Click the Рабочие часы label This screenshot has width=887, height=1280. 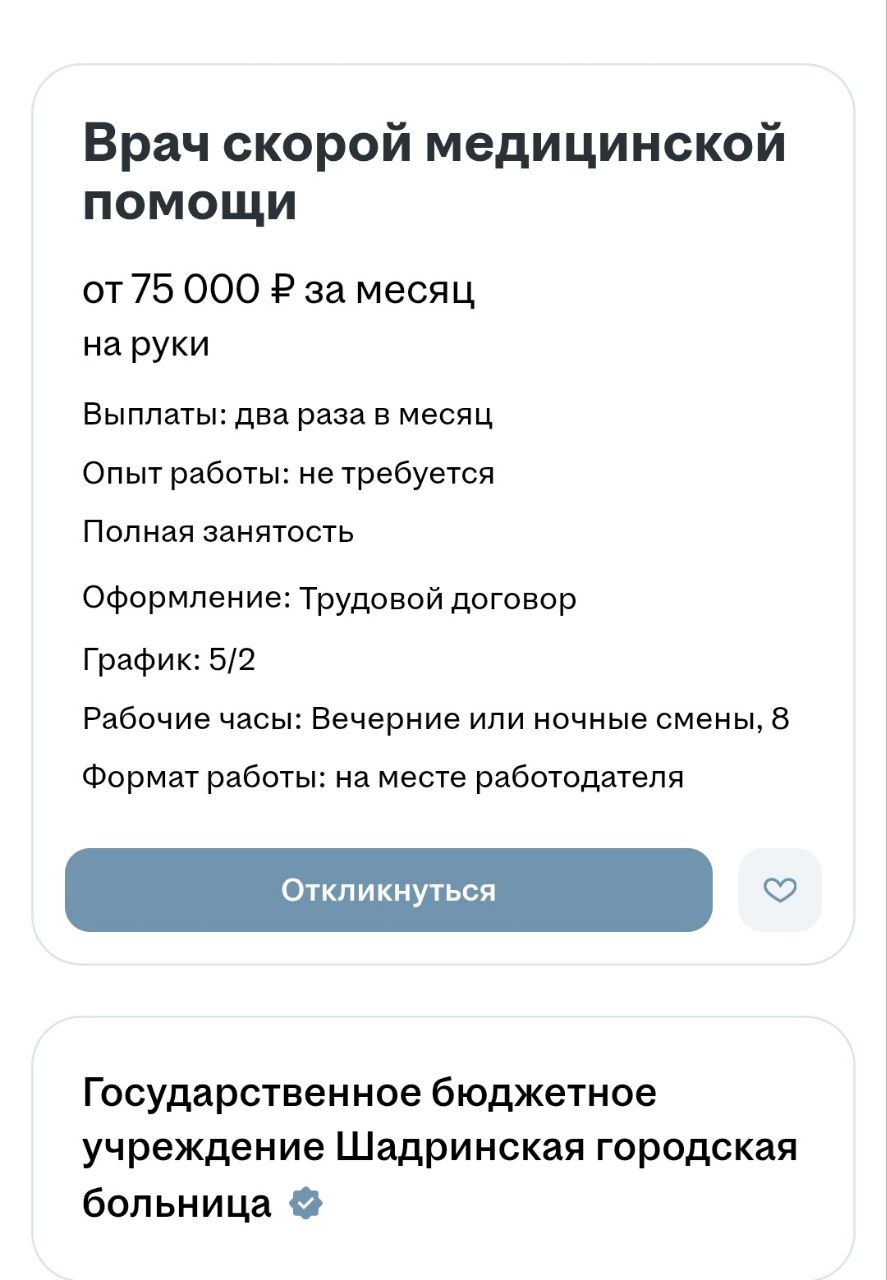tap(192, 719)
